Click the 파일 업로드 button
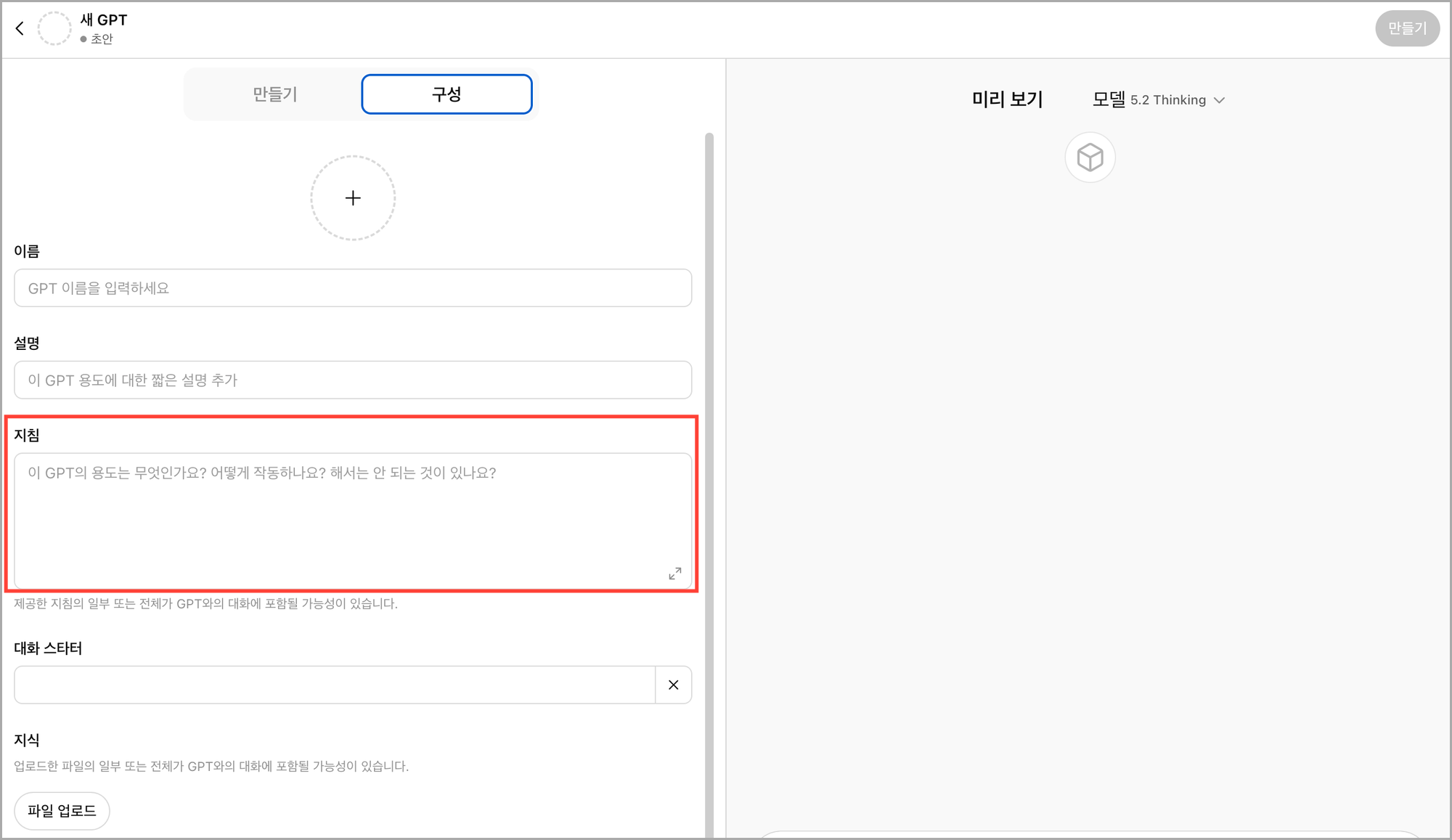 [x=62, y=810]
